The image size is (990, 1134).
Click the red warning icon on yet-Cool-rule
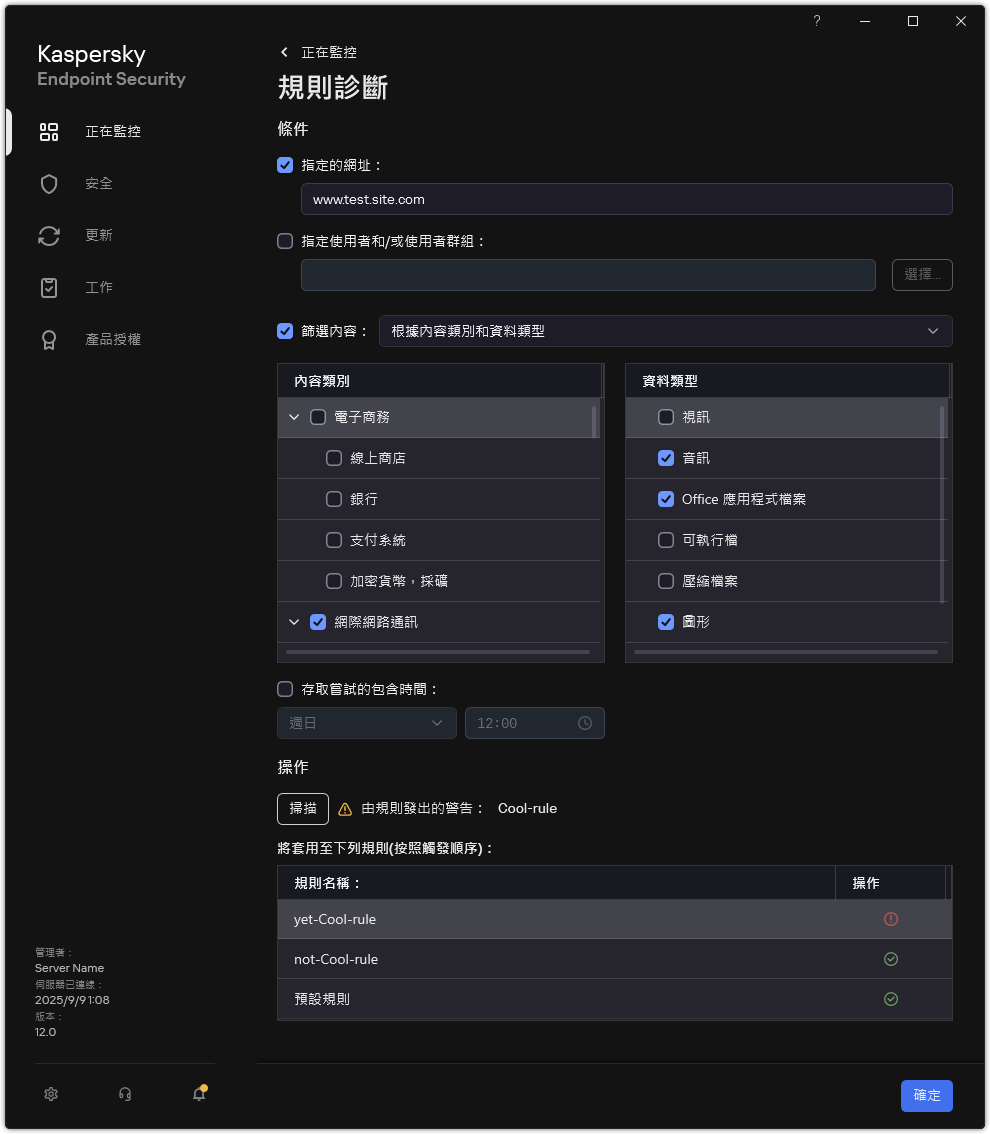(890, 918)
